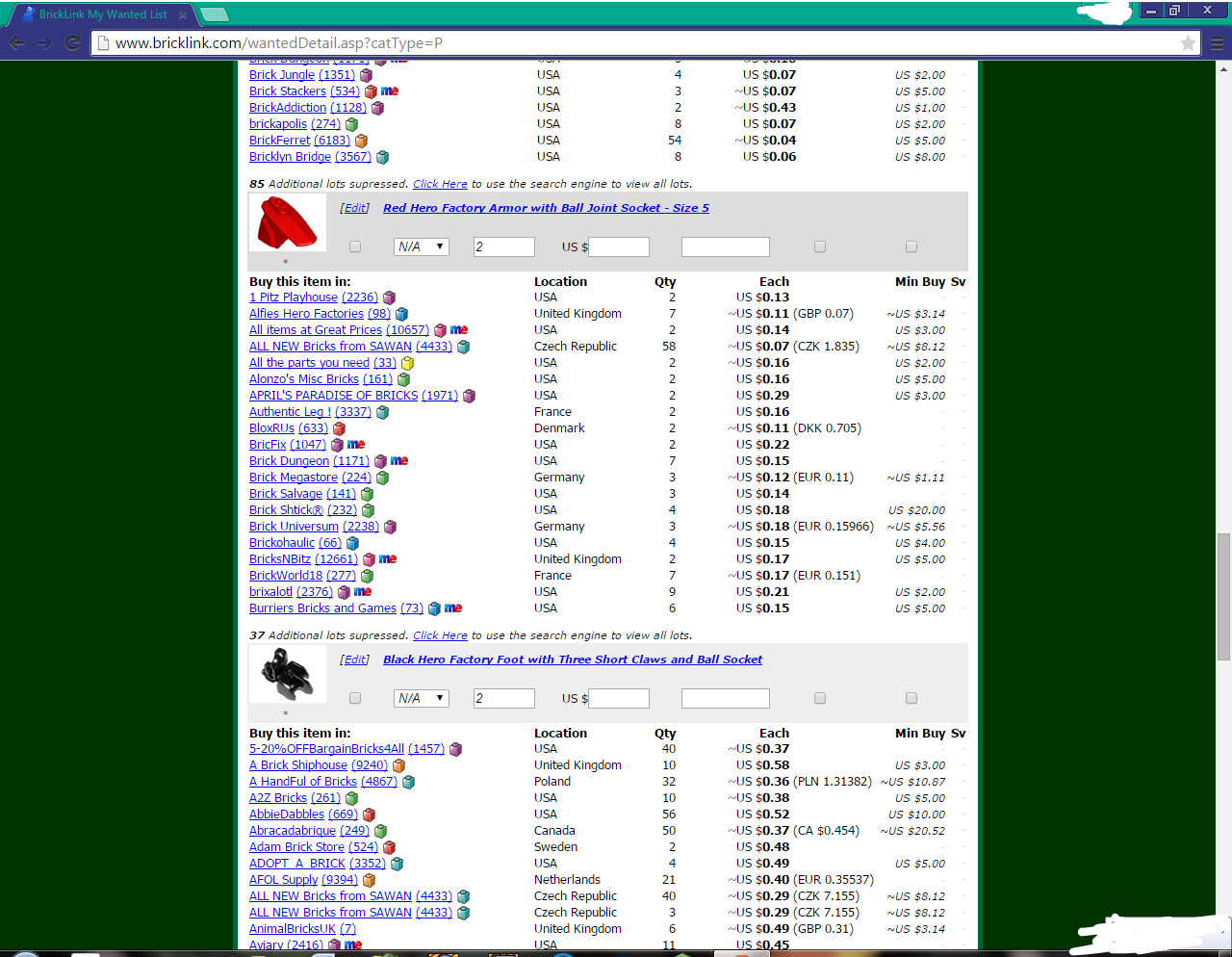Click 'Click Here' after 37 Additional lots
The image size is (1232, 957).
440,636
